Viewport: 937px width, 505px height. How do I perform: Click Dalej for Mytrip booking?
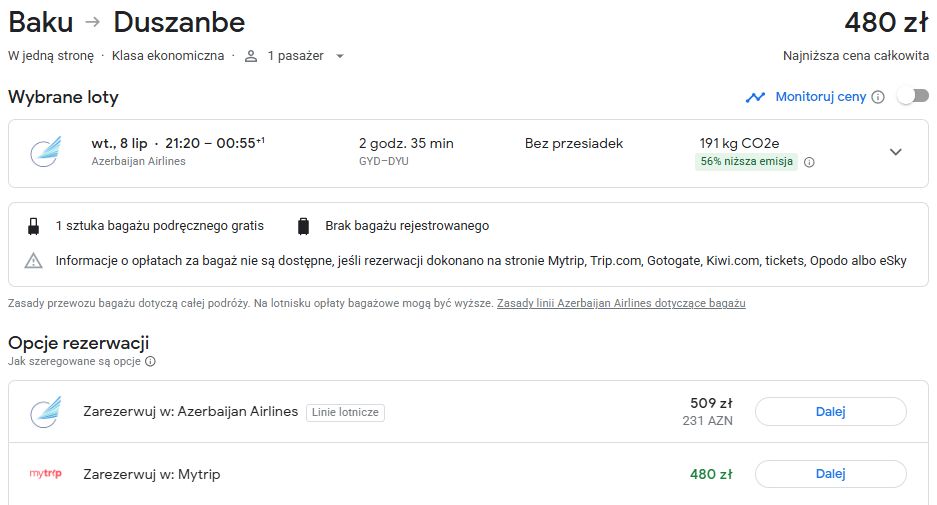coord(831,474)
